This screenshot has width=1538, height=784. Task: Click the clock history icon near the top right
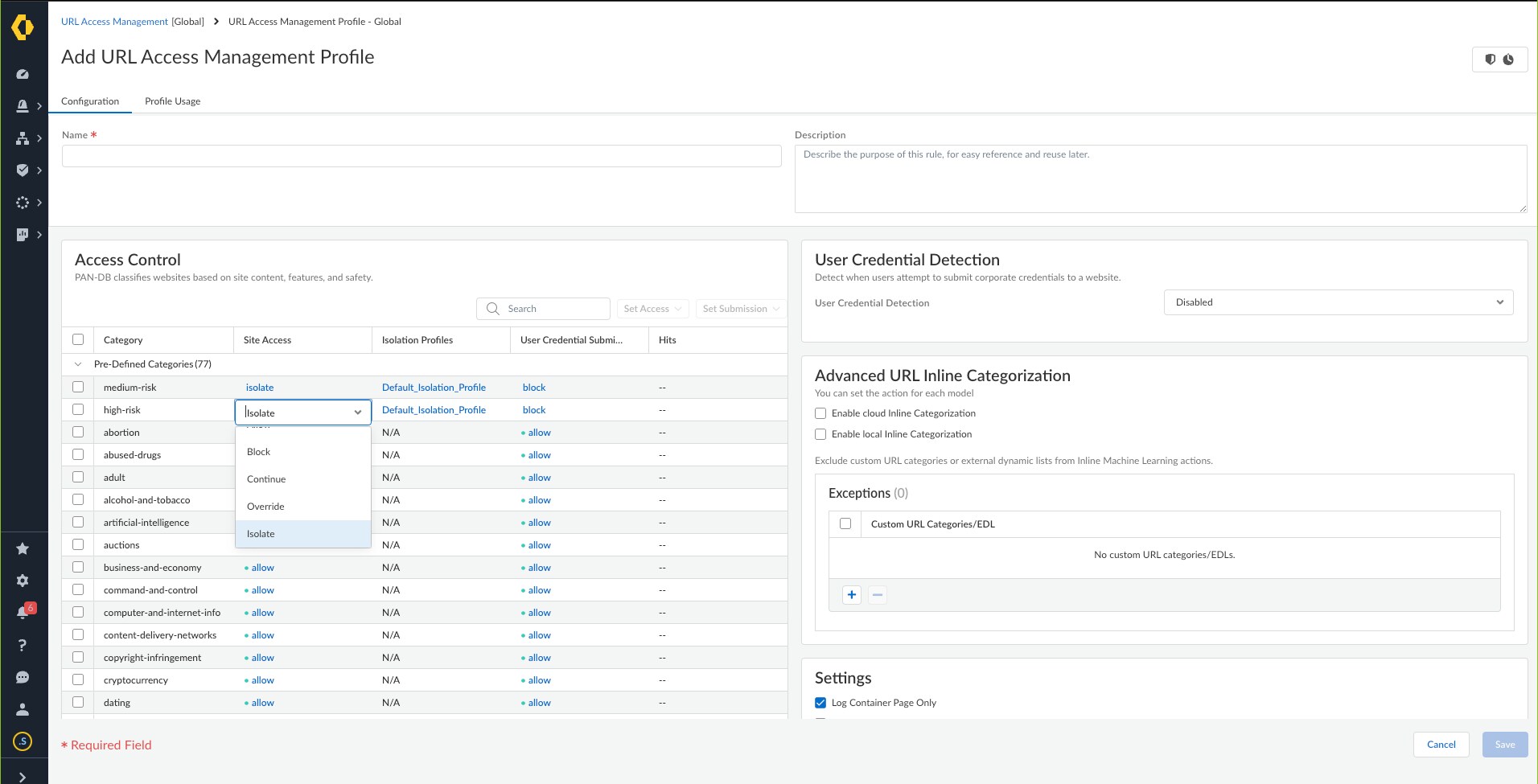pos(1511,59)
